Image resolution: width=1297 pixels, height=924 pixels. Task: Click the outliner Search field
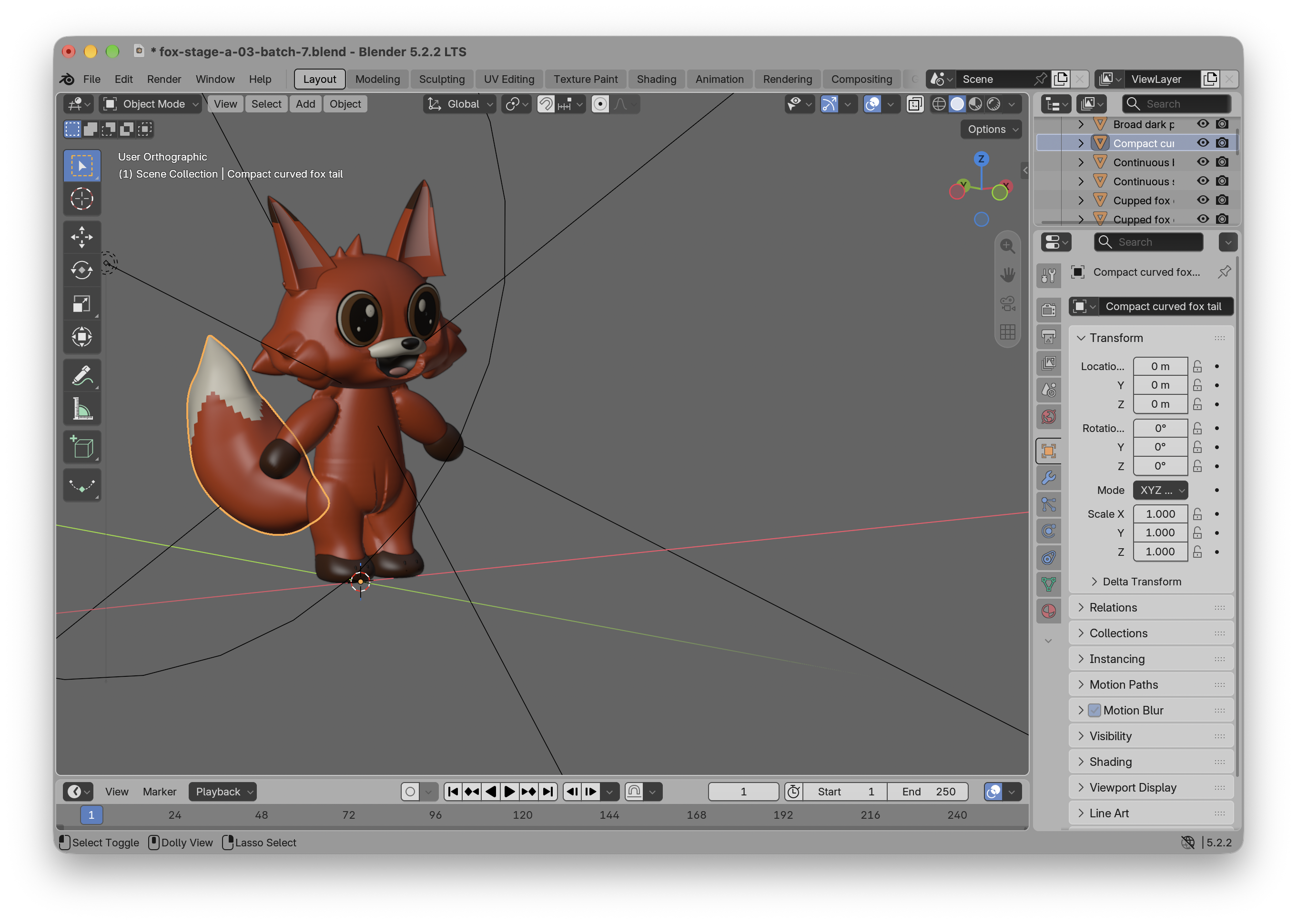(1176, 104)
